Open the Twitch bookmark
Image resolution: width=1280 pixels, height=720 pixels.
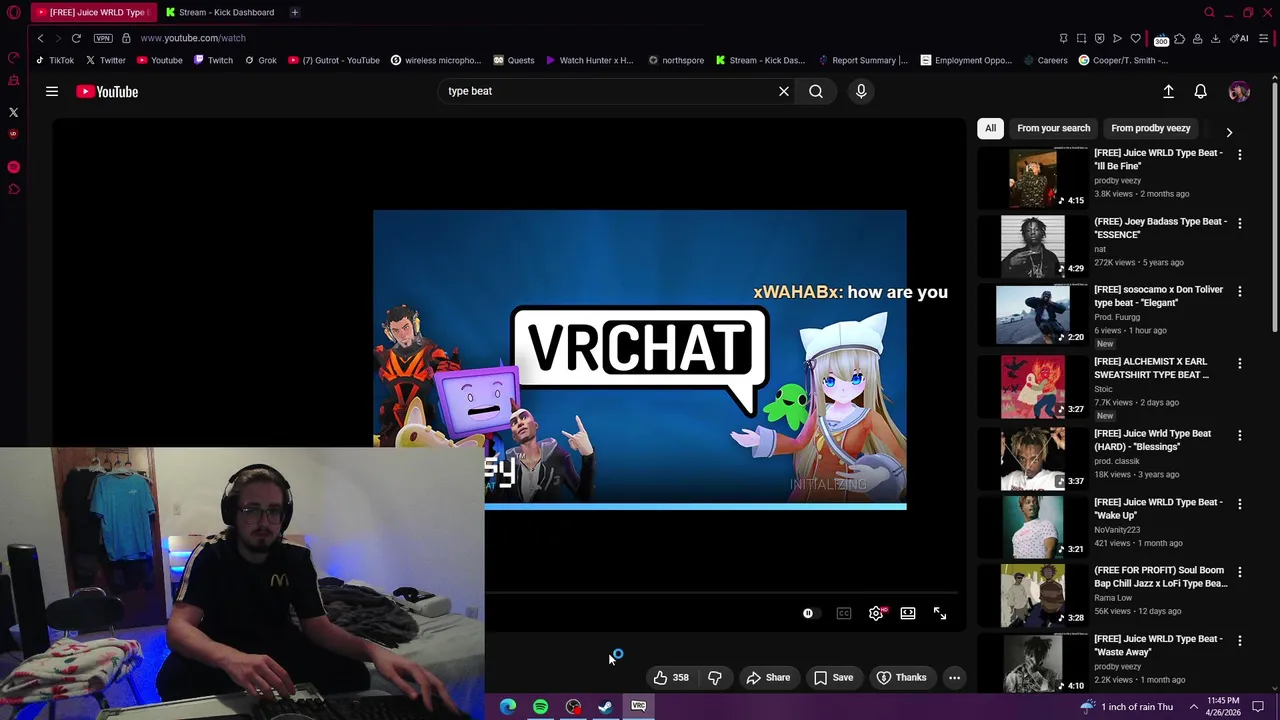point(213,60)
